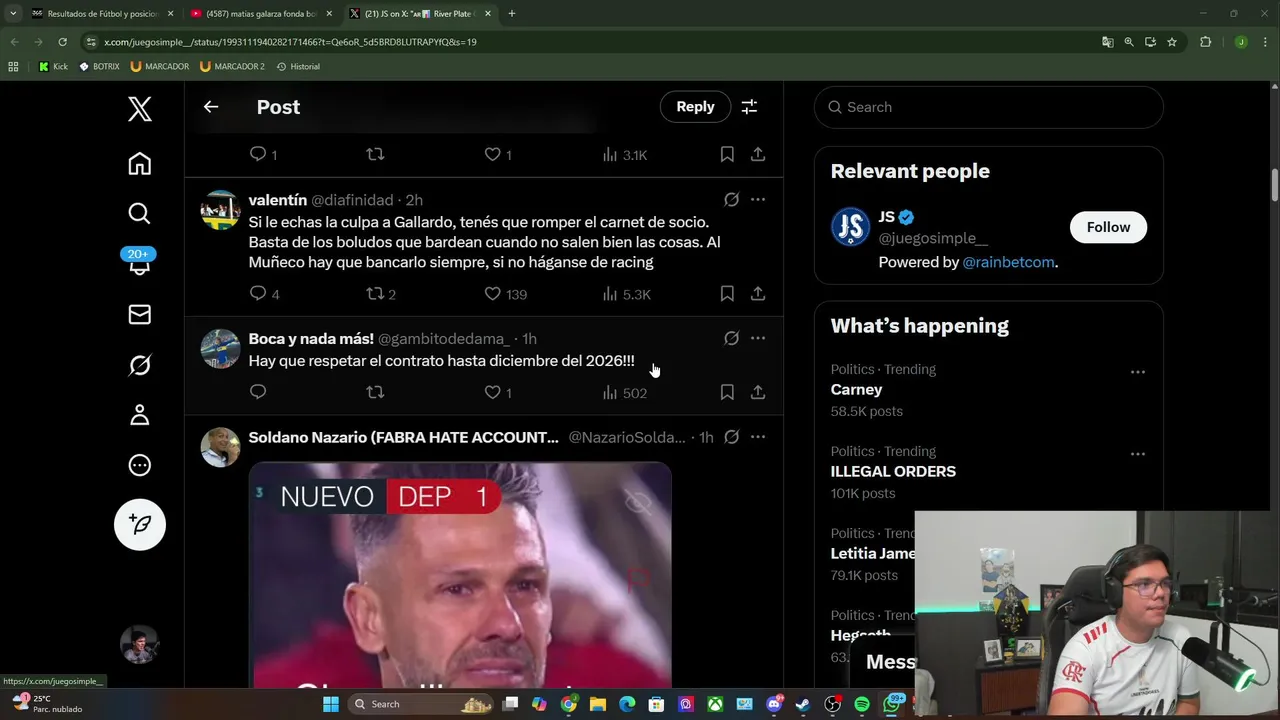The image size is (1280, 720).
Task: Open MARCADOR 2 bookmark
Action: coord(232,66)
